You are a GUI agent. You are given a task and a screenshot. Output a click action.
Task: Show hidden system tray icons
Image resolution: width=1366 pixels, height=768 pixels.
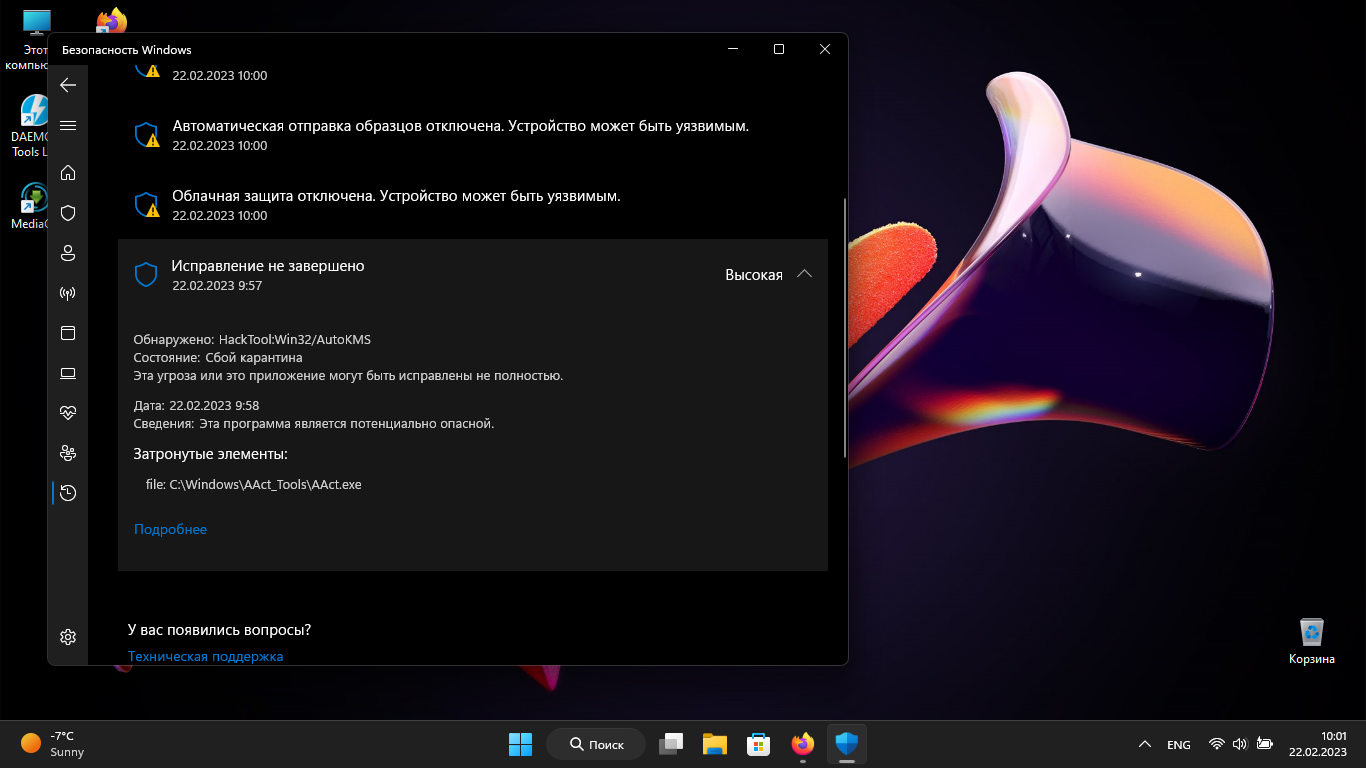point(1145,744)
